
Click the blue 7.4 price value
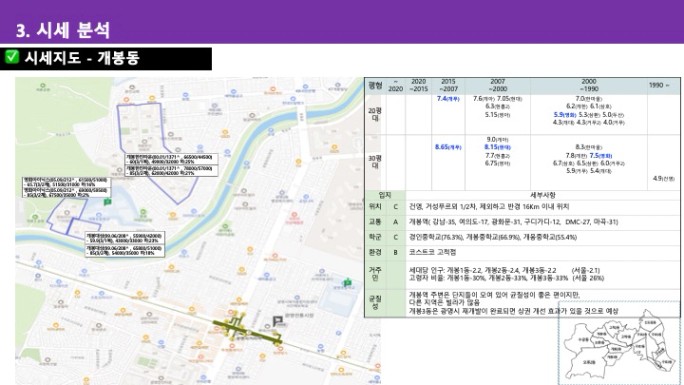coord(448,99)
